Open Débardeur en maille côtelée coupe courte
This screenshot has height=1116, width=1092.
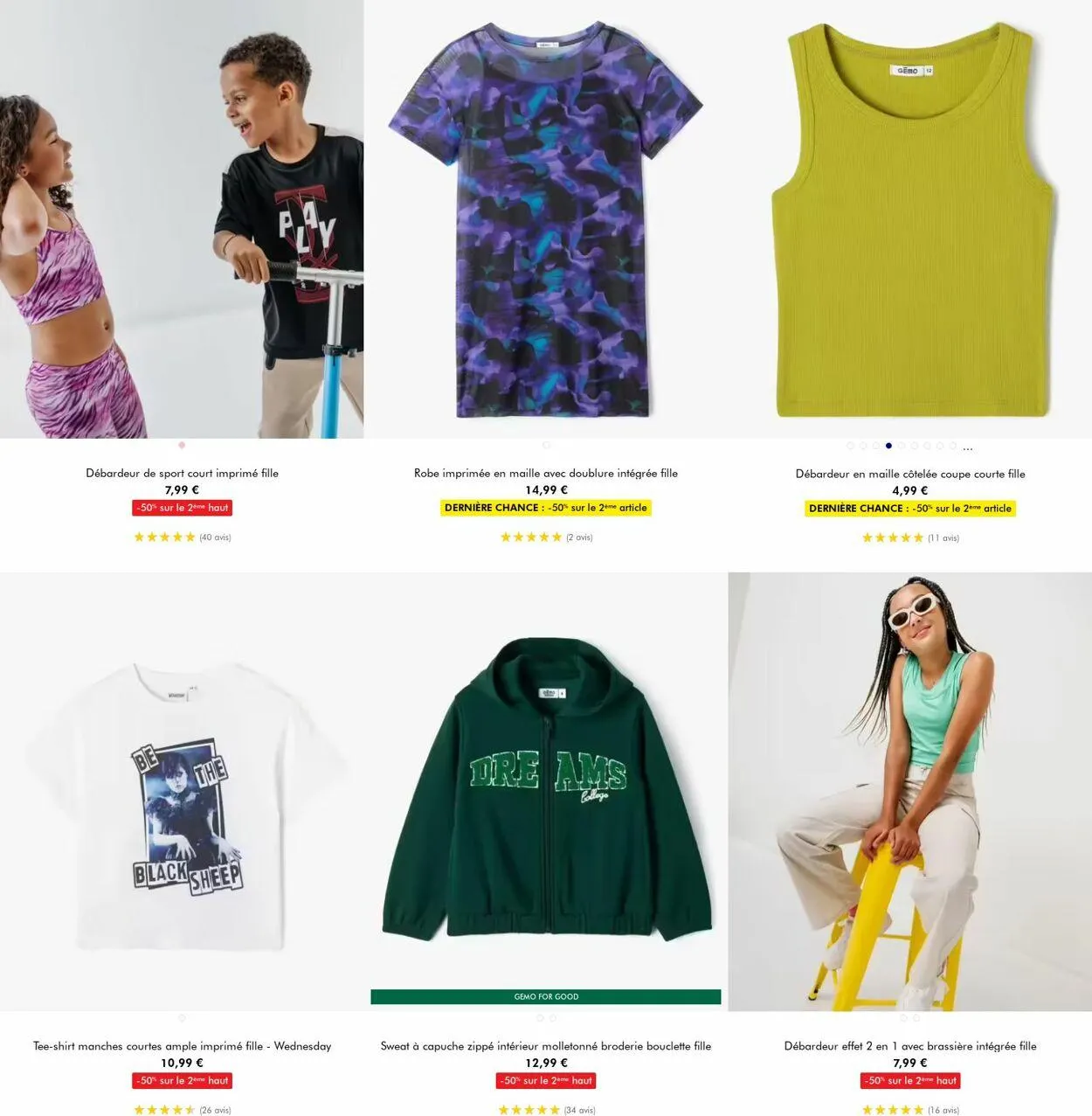(x=910, y=474)
